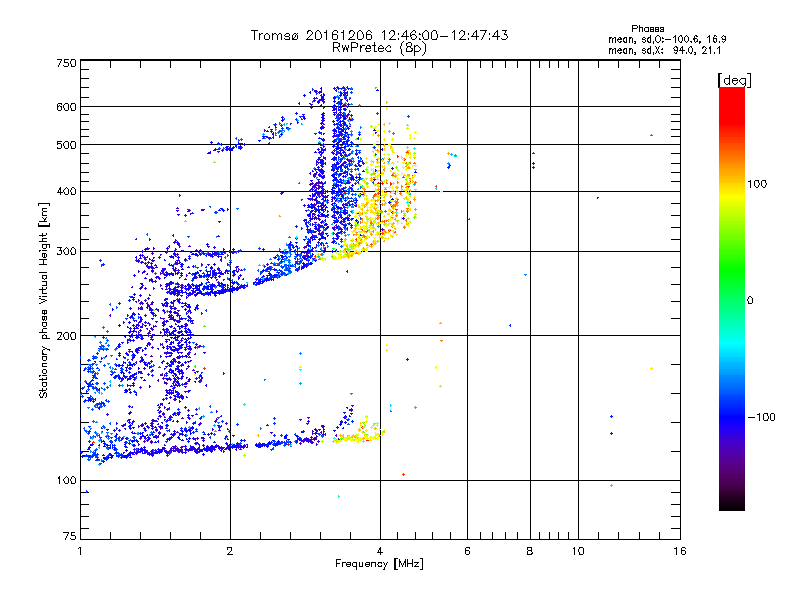
Task: Click the y-axis tick label '200'
Action: click(x=66, y=336)
